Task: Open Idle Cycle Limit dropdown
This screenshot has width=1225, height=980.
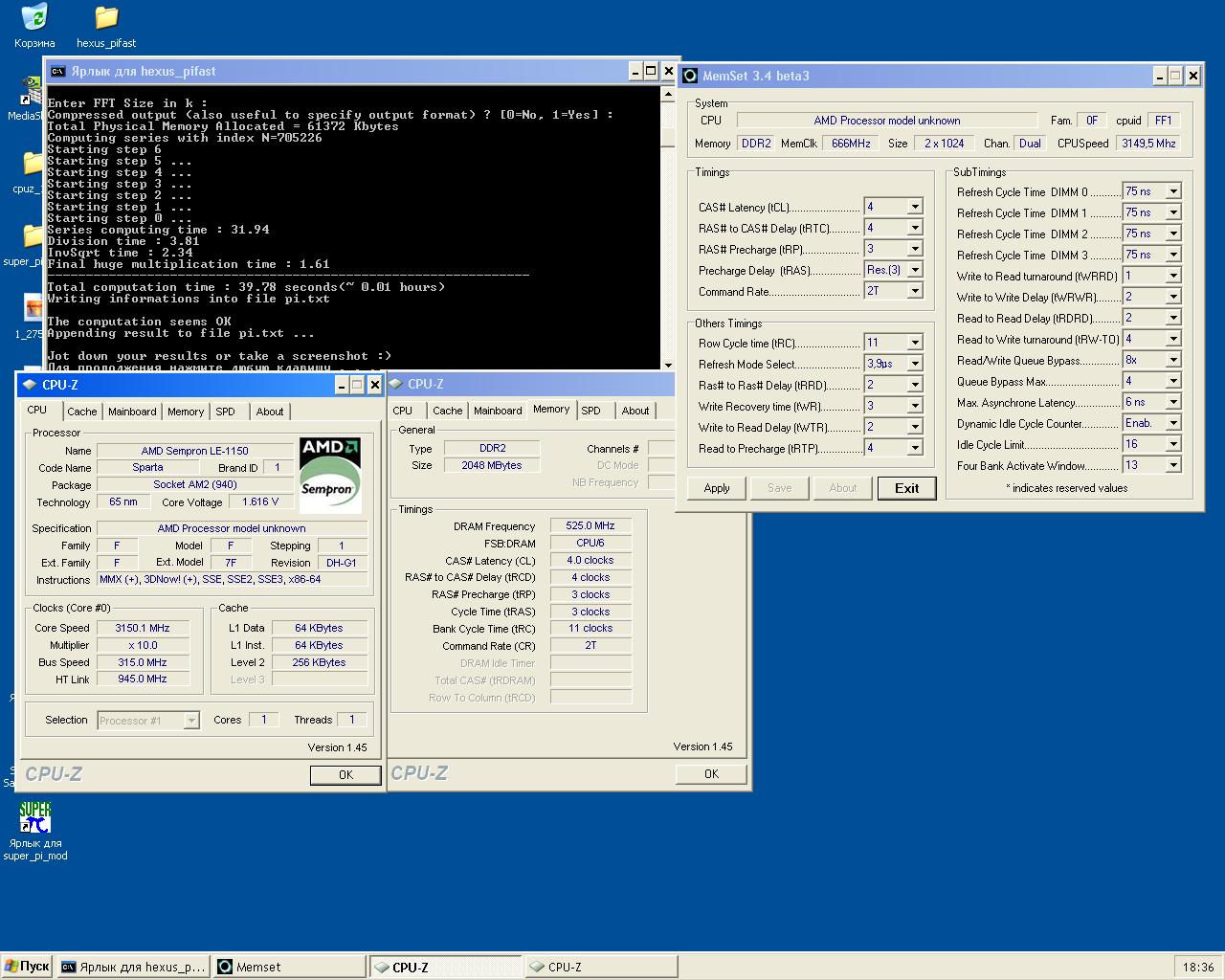Action: click(x=1173, y=444)
